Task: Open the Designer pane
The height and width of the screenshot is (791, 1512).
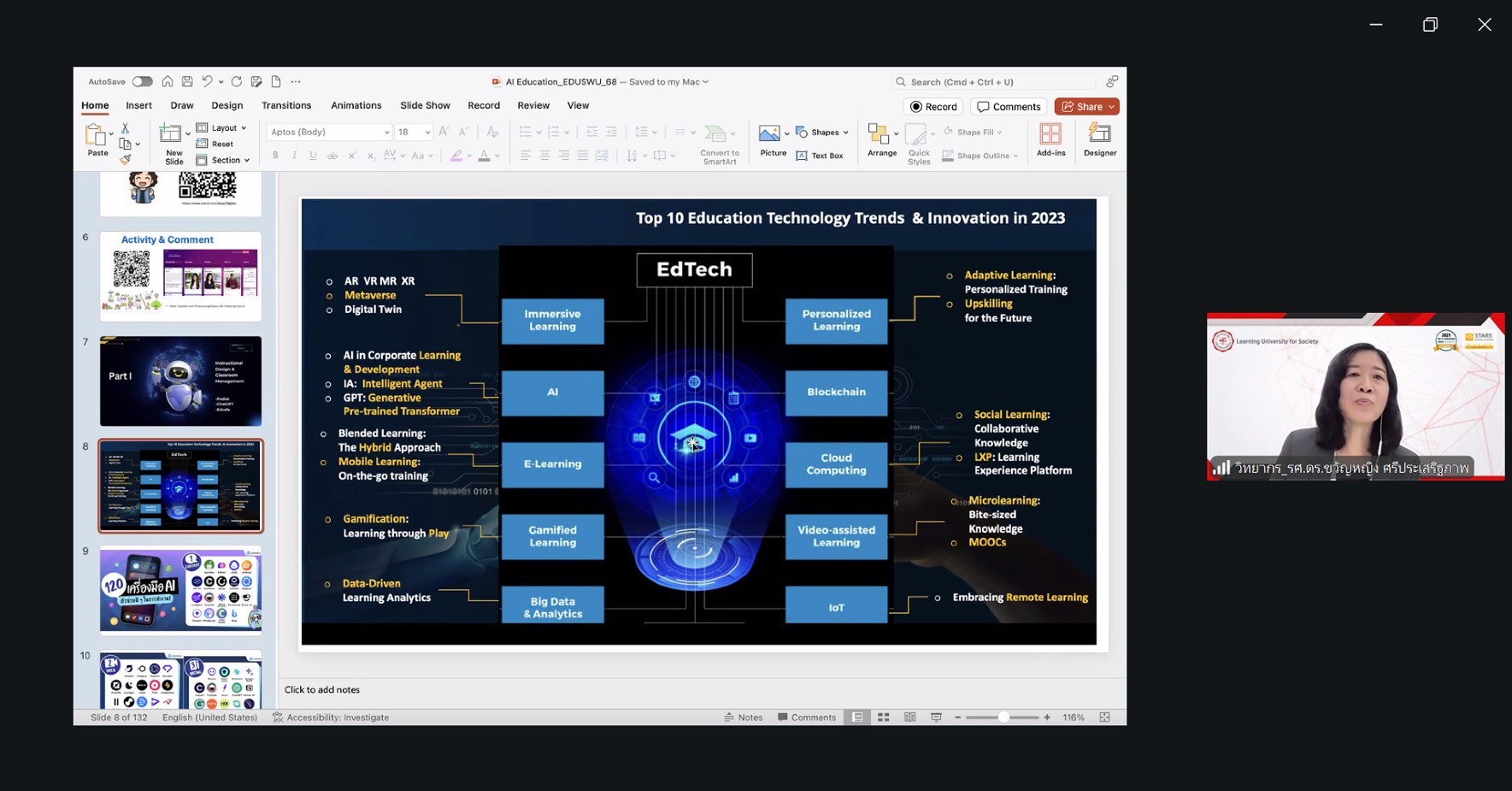Action: [x=1099, y=140]
